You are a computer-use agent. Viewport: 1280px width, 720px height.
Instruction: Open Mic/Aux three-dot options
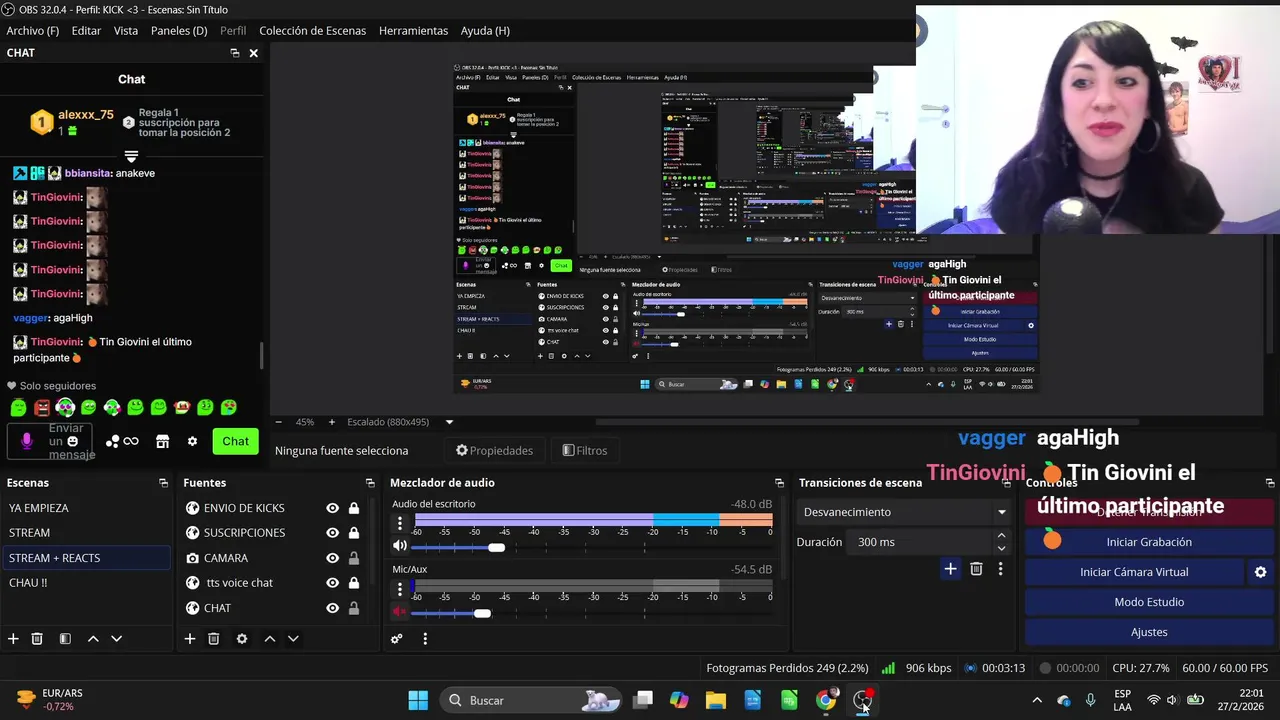(x=400, y=588)
